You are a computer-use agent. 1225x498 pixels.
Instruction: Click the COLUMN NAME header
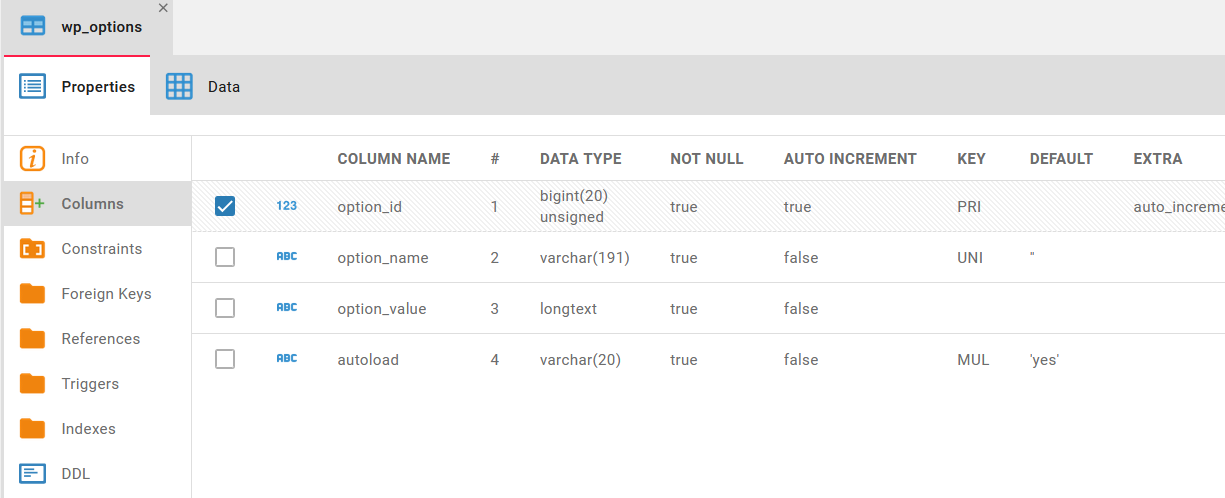coord(394,159)
